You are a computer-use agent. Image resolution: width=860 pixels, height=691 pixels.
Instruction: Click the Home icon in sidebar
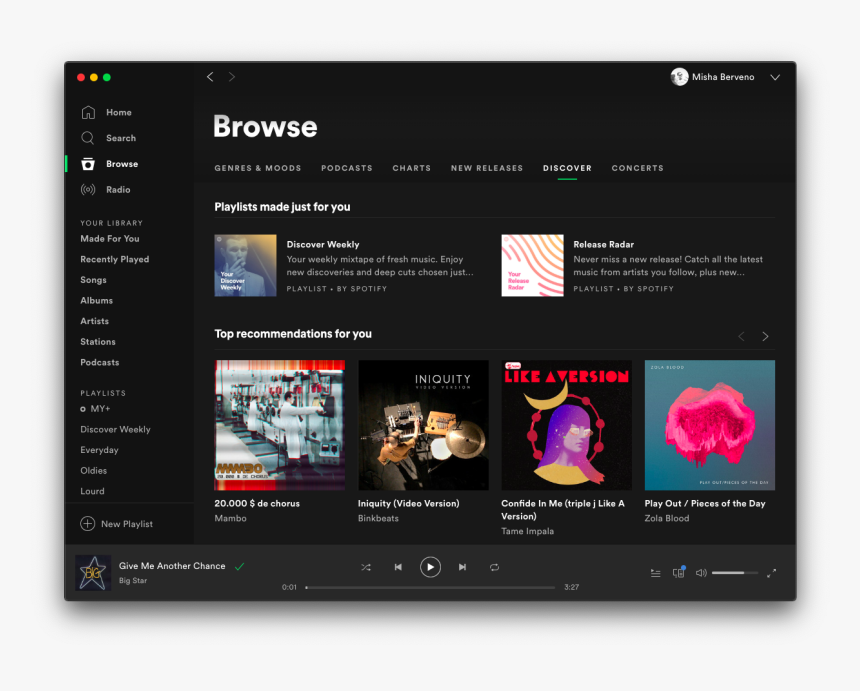[88, 112]
